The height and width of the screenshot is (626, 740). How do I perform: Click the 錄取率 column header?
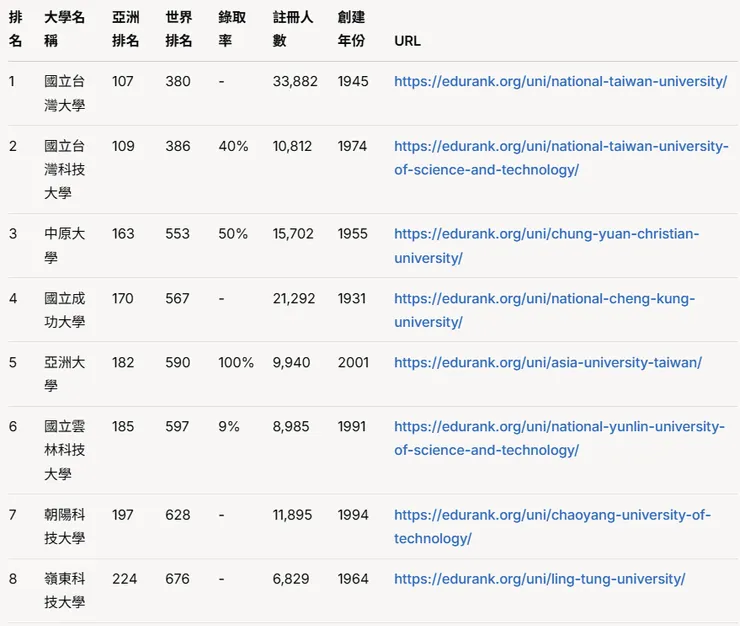[x=232, y=29]
